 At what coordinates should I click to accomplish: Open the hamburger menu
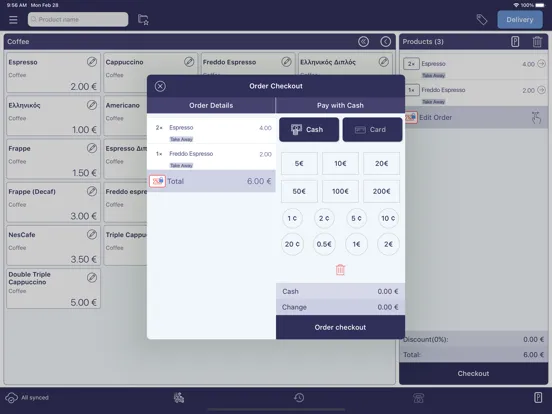click(x=13, y=20)
